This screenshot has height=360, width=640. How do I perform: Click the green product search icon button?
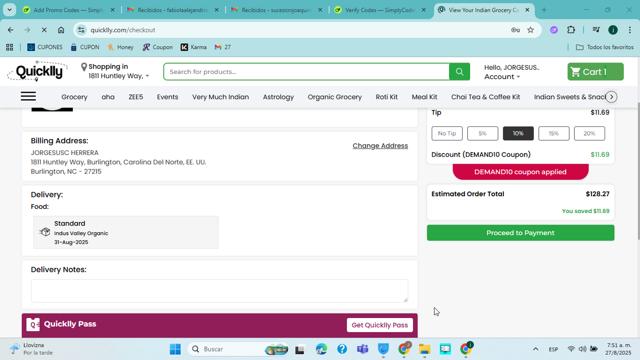click(x=459, y=72)
